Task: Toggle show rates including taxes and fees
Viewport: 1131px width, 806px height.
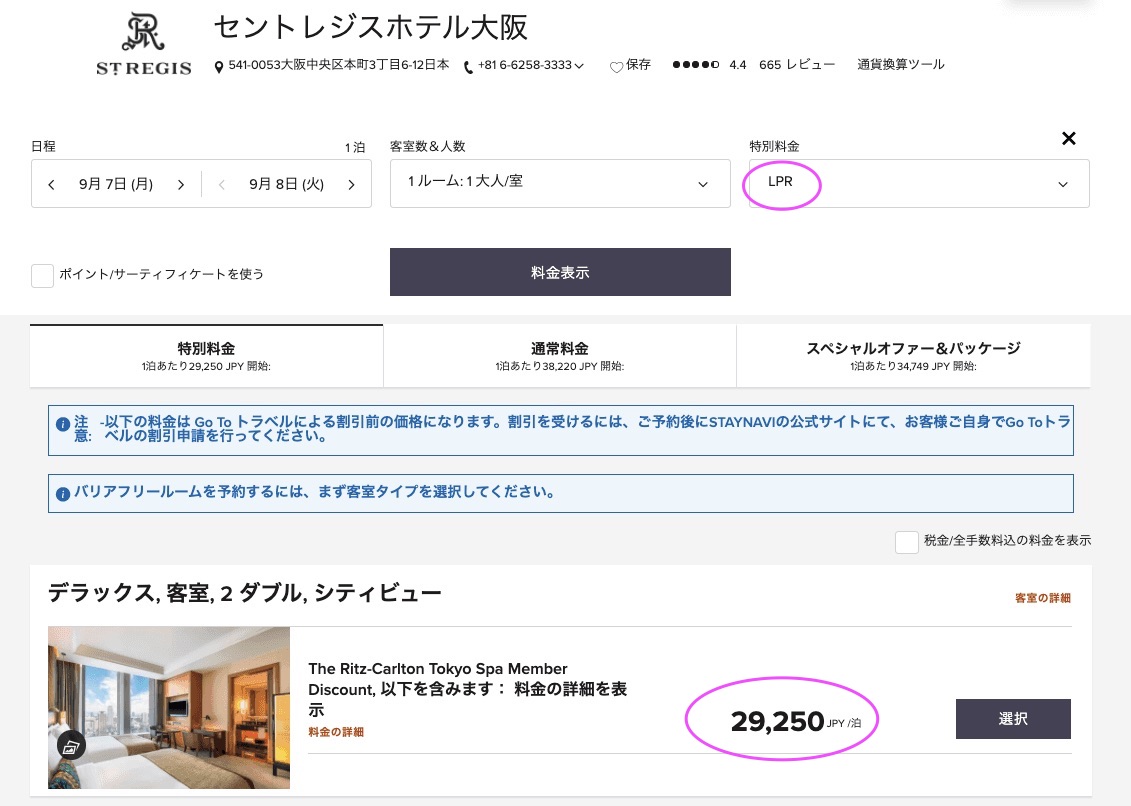Action: coord(906,541)
